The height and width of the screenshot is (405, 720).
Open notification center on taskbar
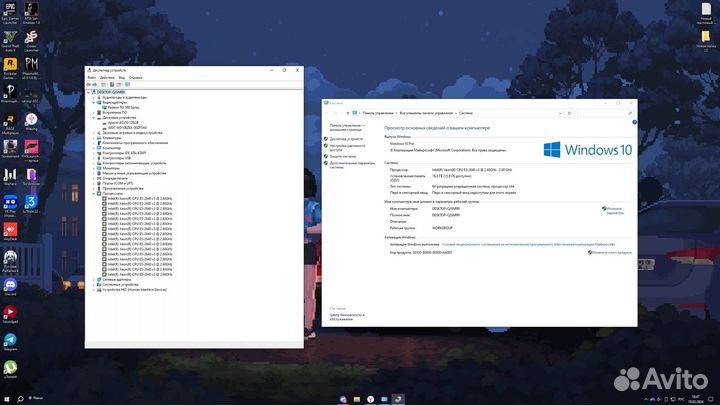[x=711, y=399]
